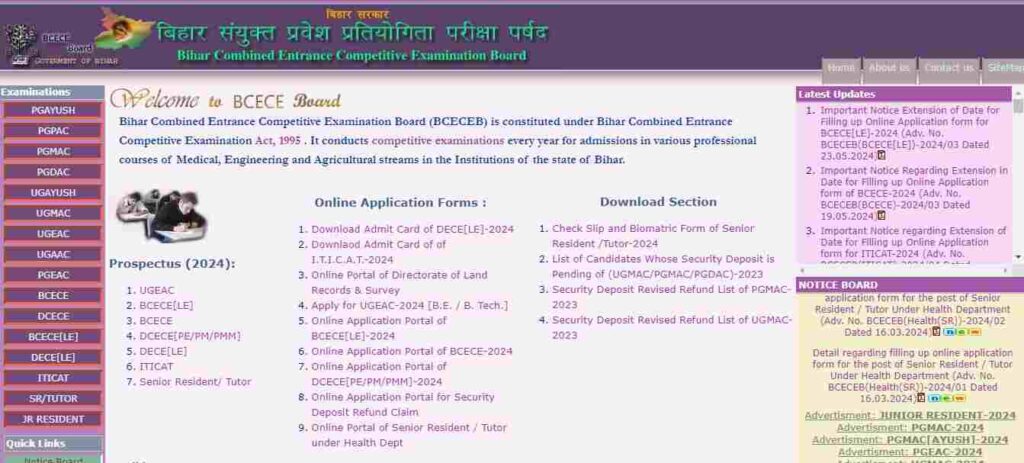Open Check Slip and Biomatric Form link
The height and width of the screenshot is (463, 1024).
(x=653, y=236)
